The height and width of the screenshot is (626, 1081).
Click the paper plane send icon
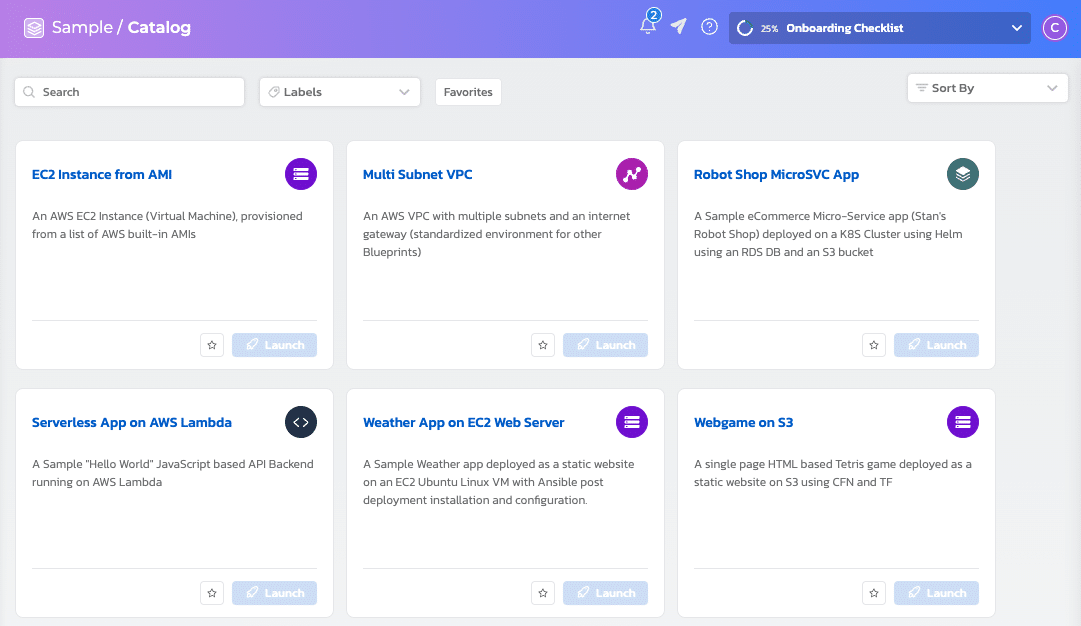click(x=679, y=26)
